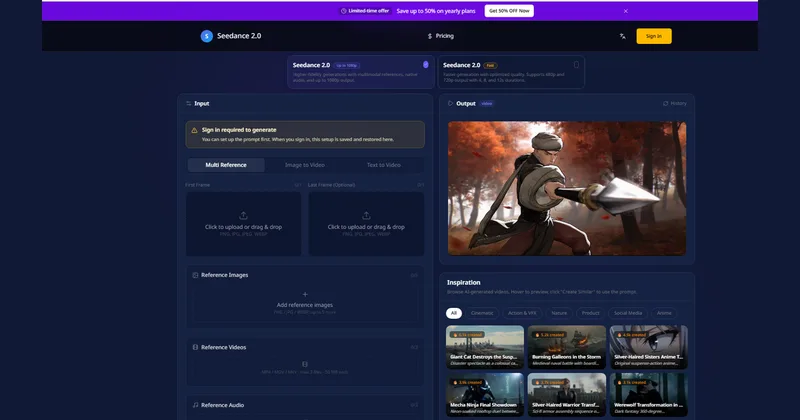800x420 pixels.
Task: Select the Cinematic inspiration filter
Action: (x=482, y=313)
